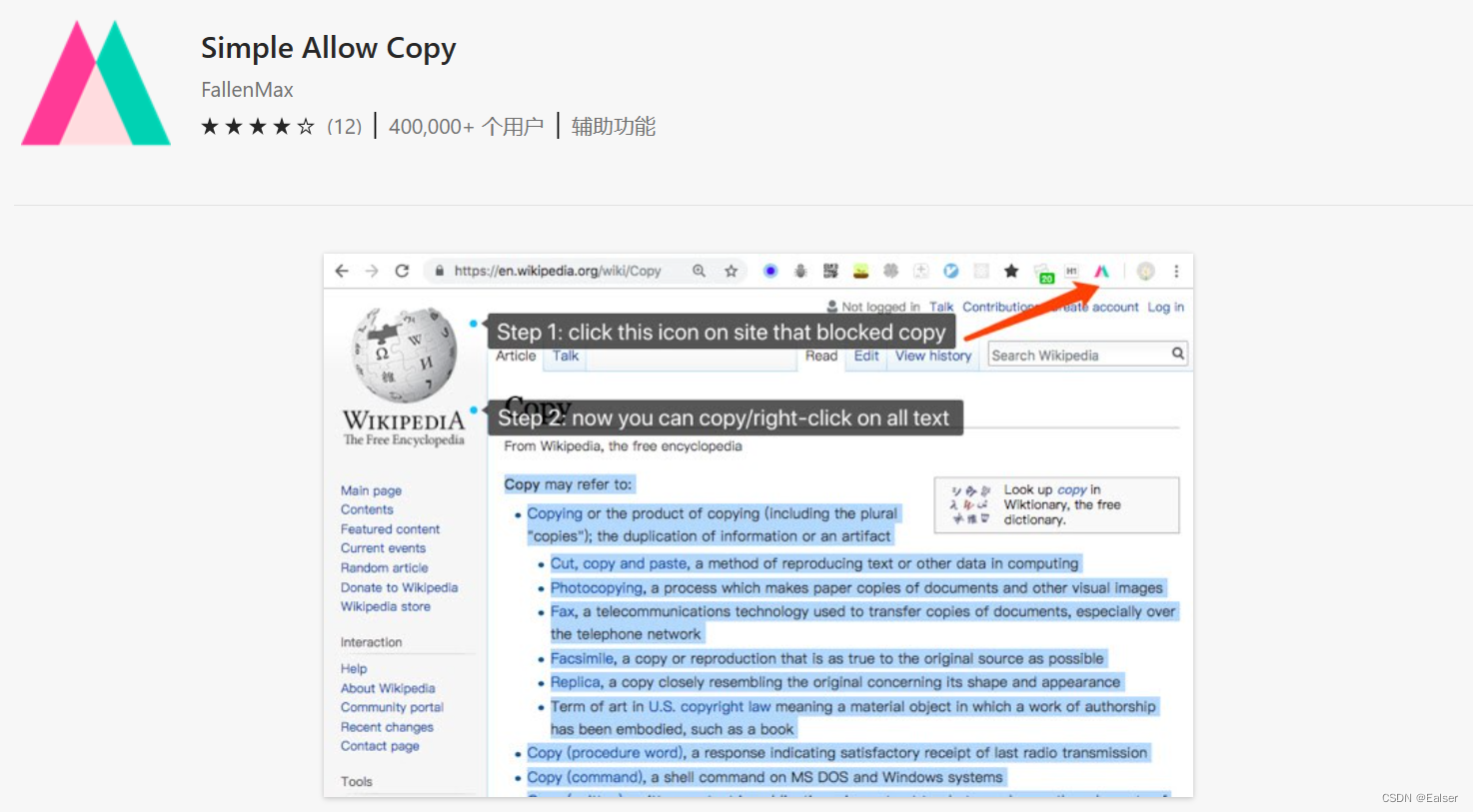Image resolution: width=1473 pixels, height=812 pixels.
Task: Open the Copy (procedure word) link
Action: (x=606, y=753)
